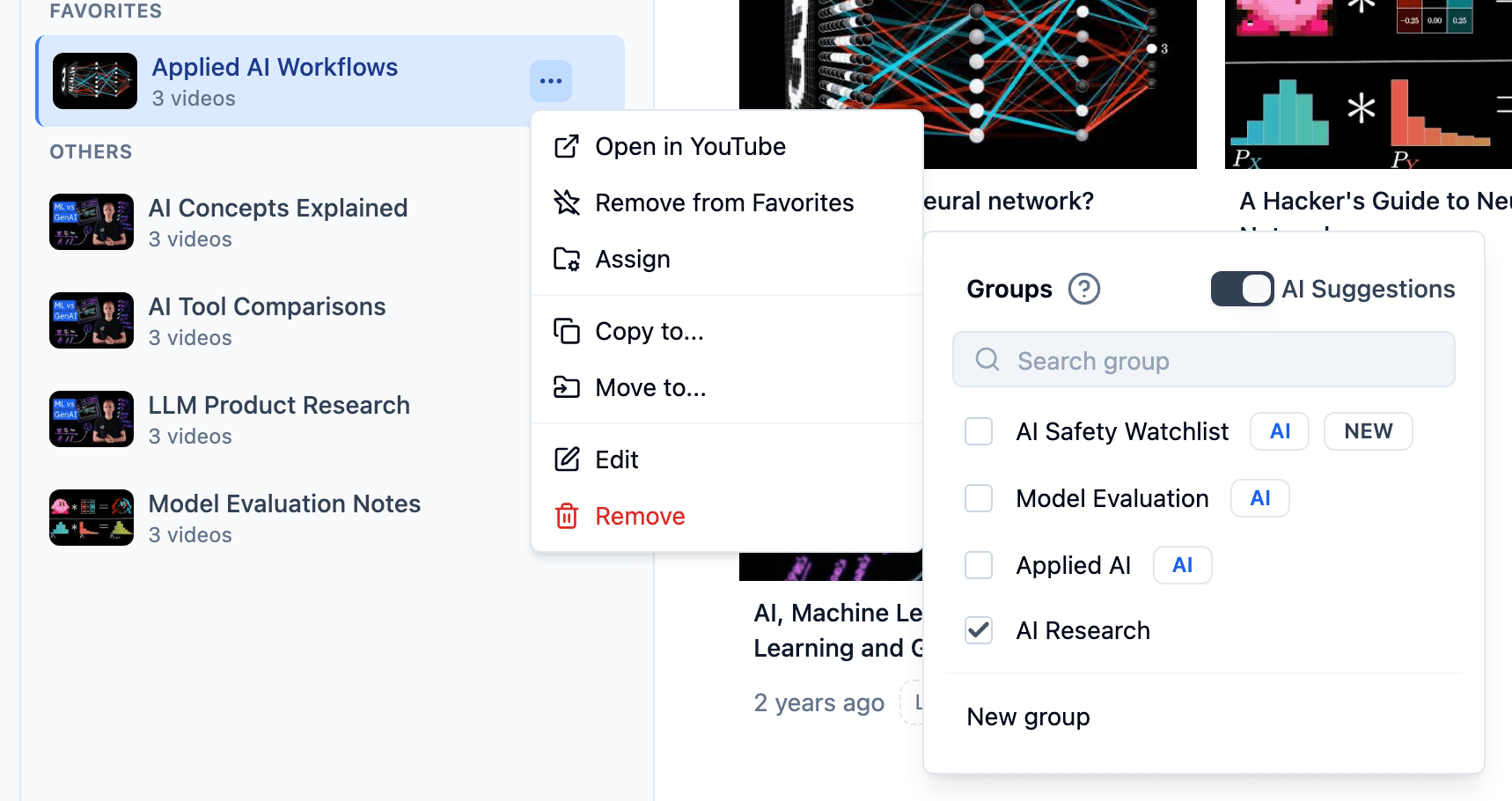Open the AI Tool Comparisons thumbnail
Viewport: 1512px width, 801px height.
(x=92, y=320)
